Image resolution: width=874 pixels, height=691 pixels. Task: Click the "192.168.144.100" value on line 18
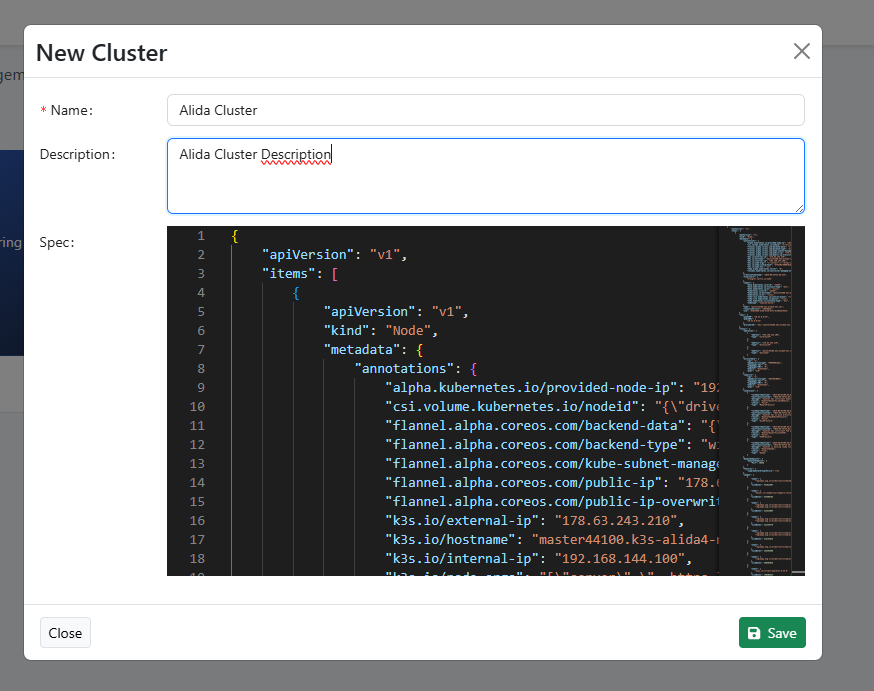click(x=619, y=558)
